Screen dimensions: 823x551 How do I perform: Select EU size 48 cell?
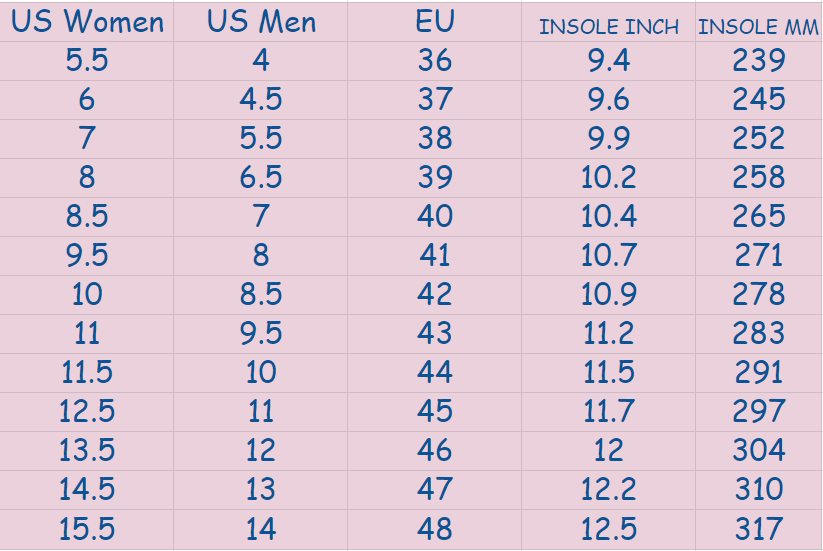tap(435, 529)
